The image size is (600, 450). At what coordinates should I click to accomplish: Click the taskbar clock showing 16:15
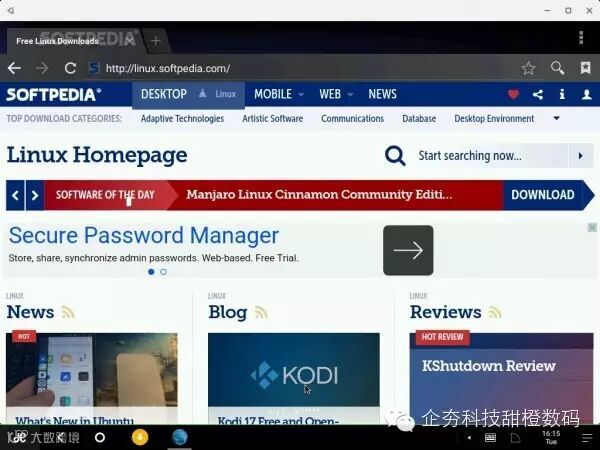click(551, 437)
